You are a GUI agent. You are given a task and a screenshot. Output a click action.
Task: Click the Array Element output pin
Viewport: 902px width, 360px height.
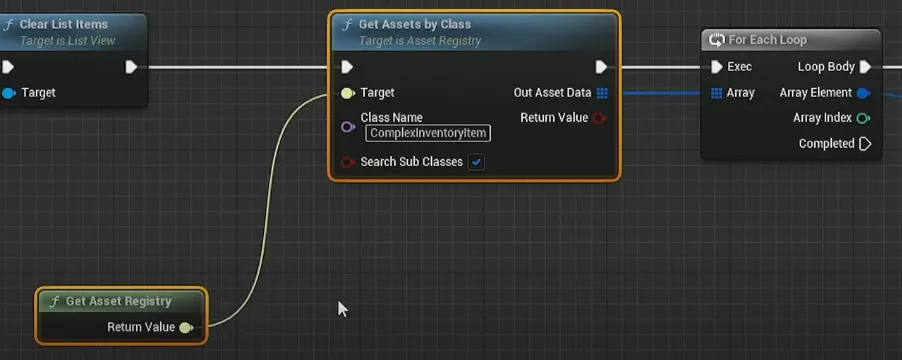point(863,93)
